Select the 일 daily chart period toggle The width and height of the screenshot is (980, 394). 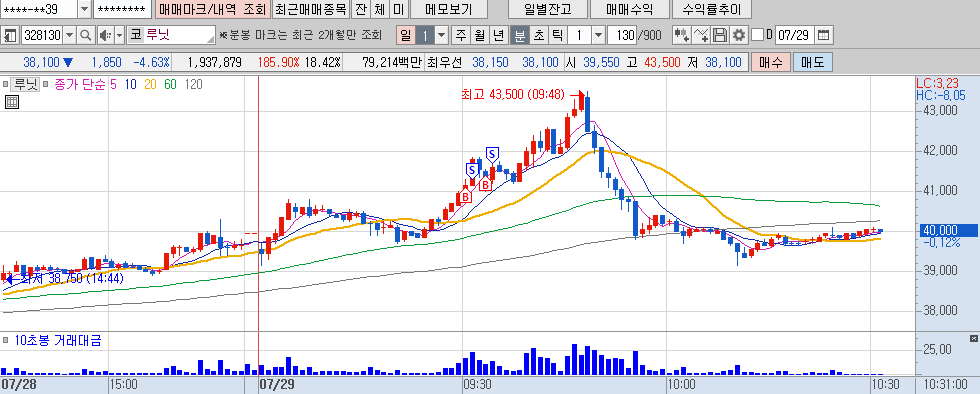pos(406,35)
